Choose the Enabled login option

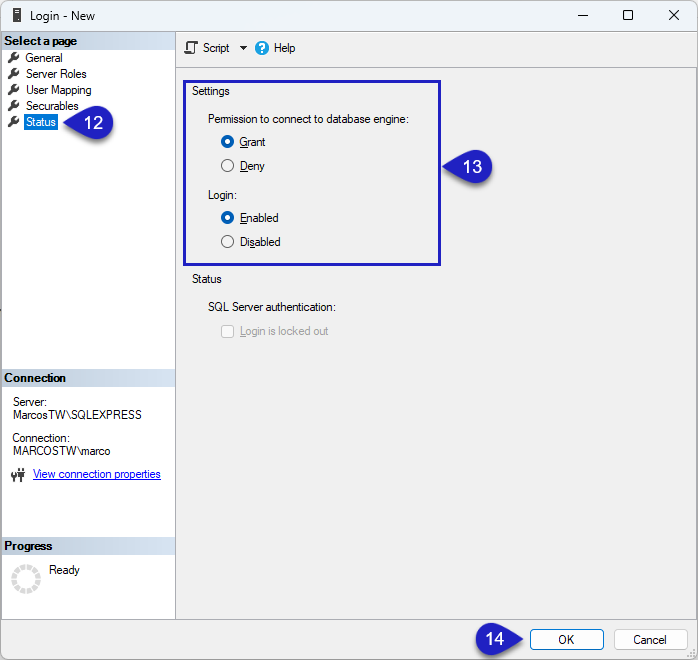coord(228,218)
